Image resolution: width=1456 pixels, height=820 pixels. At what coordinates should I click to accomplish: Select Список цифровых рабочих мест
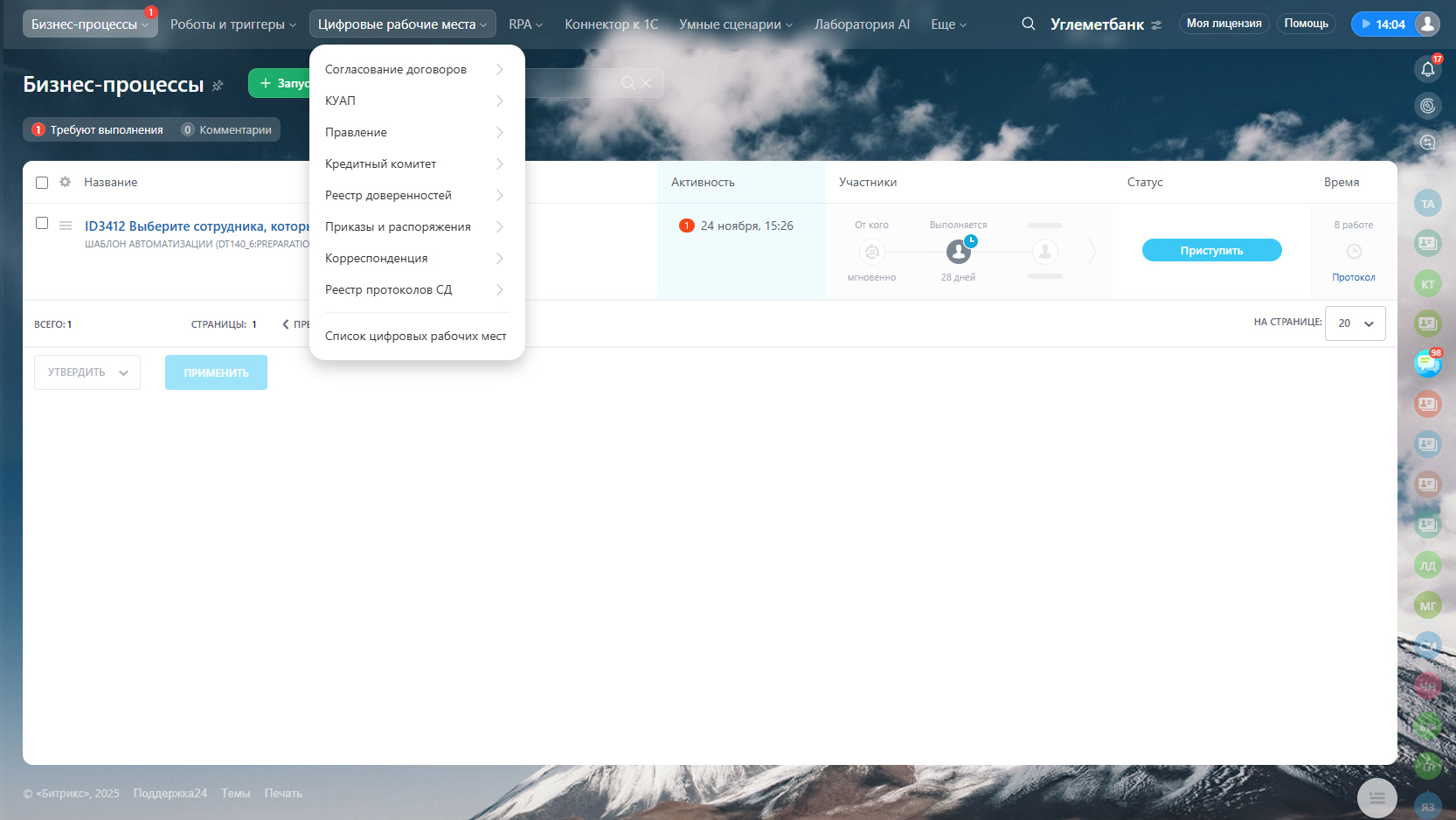[x=417, y=336]
